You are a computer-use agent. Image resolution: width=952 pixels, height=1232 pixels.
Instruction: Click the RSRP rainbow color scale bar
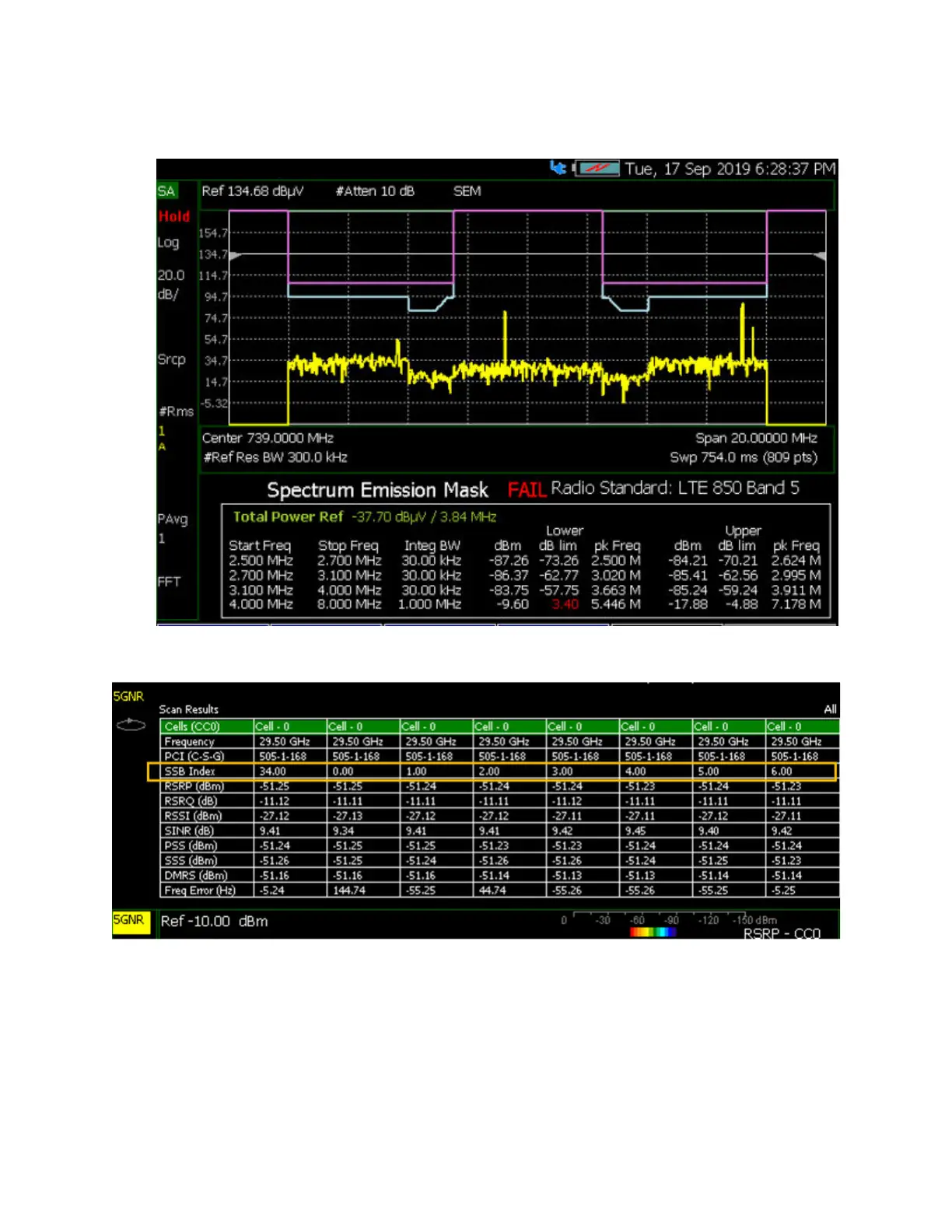coord(653,932)
